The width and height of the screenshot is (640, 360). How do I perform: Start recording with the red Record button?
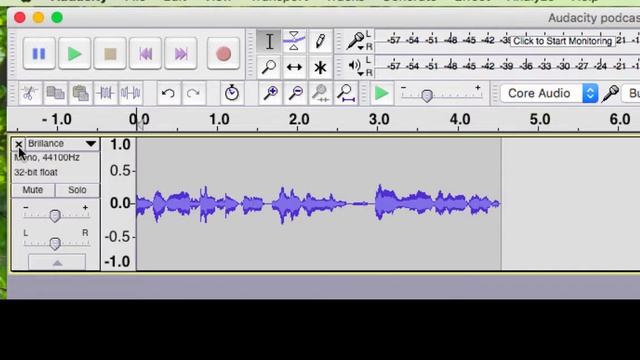pos(223,53)
